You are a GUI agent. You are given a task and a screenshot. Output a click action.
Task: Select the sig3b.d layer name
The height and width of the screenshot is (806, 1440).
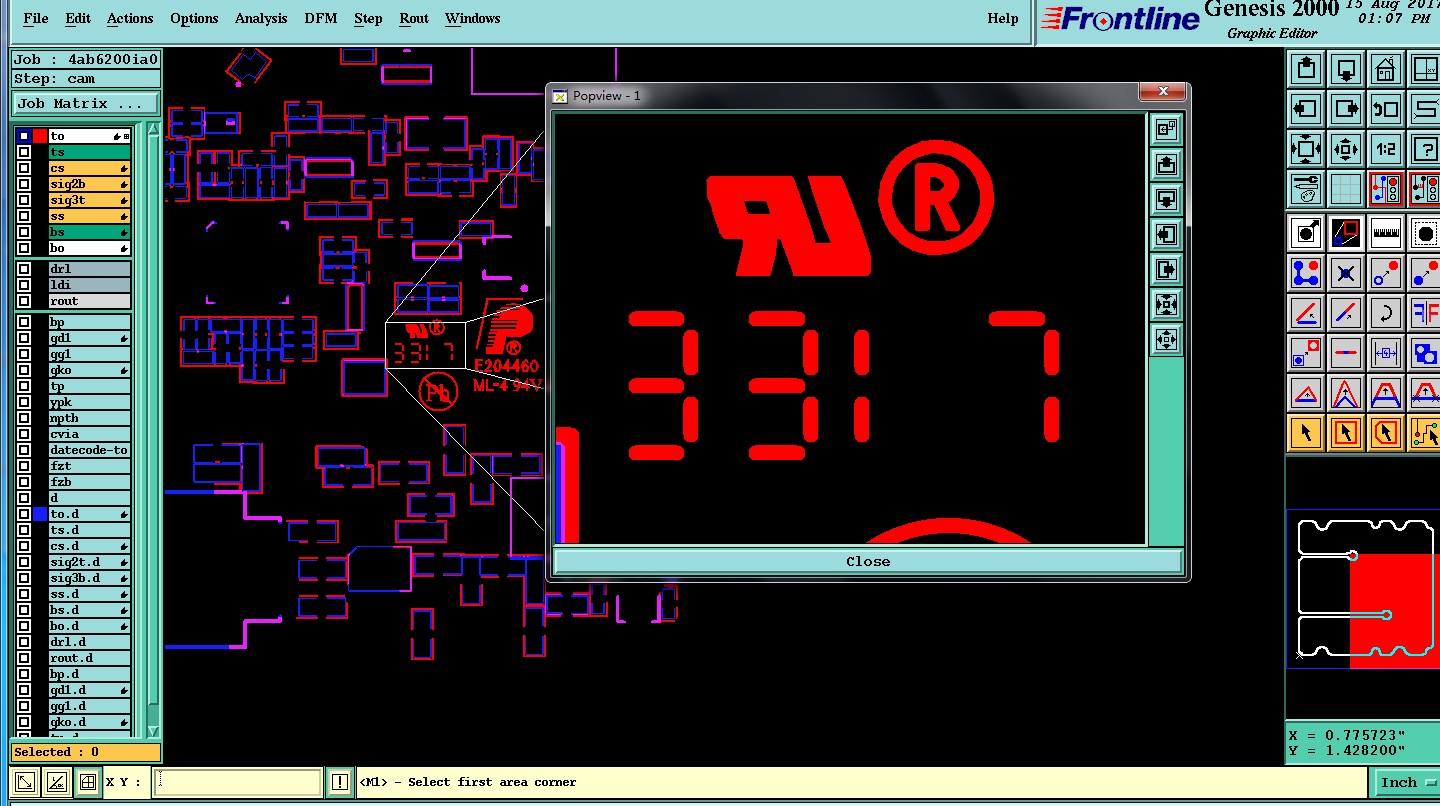(89, 578)
